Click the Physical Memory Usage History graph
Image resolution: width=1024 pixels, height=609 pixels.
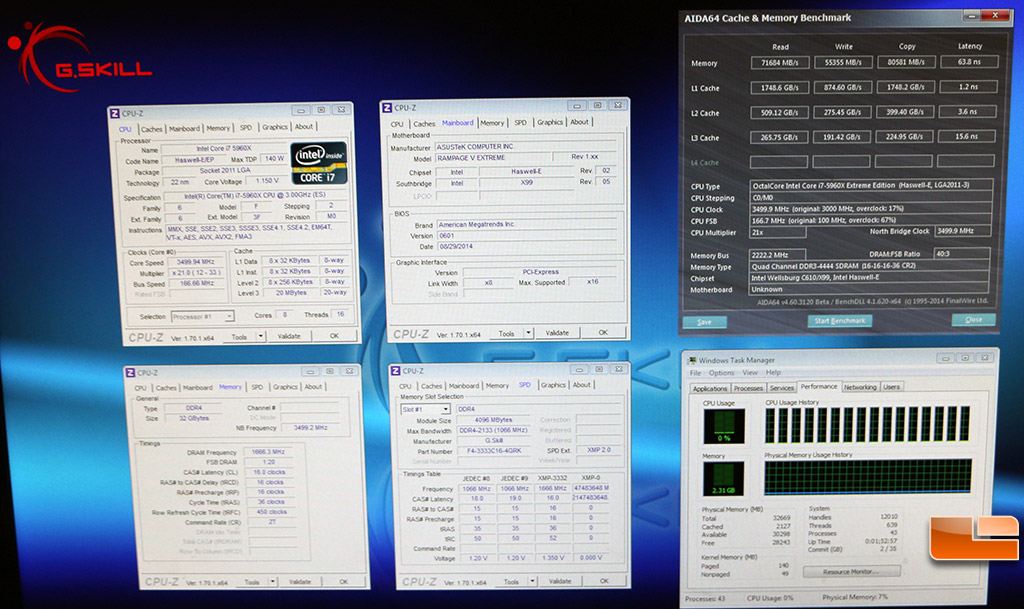tap(868, 477)
